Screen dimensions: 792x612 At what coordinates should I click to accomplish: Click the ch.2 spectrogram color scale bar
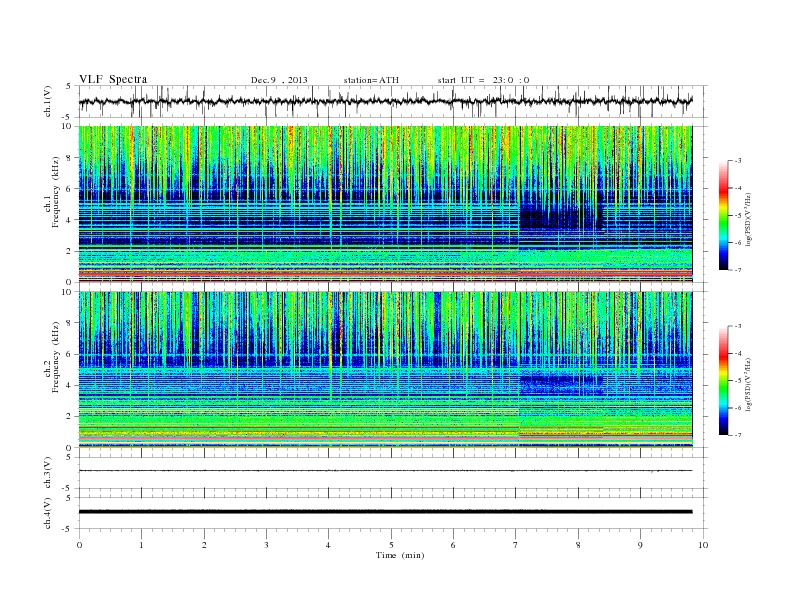(723, 380)
